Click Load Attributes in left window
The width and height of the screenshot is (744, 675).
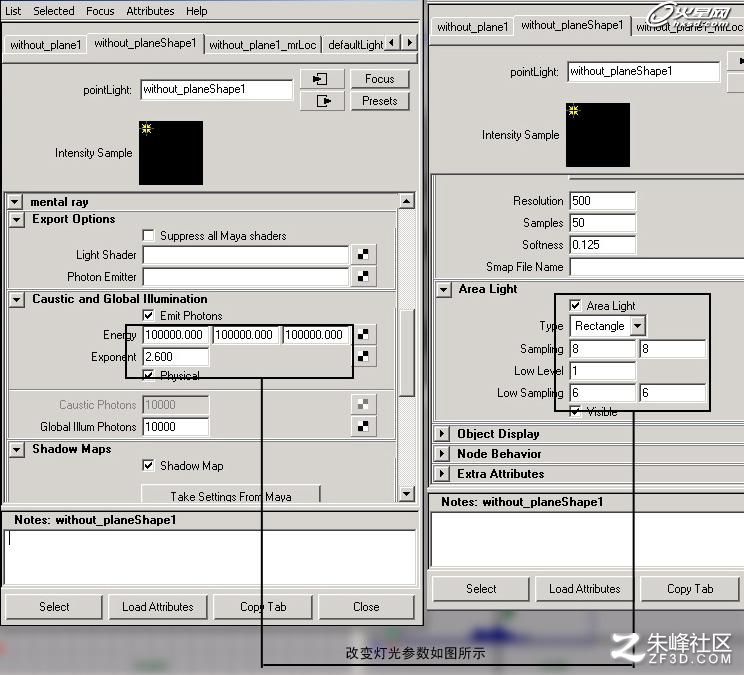coord(158,607)
